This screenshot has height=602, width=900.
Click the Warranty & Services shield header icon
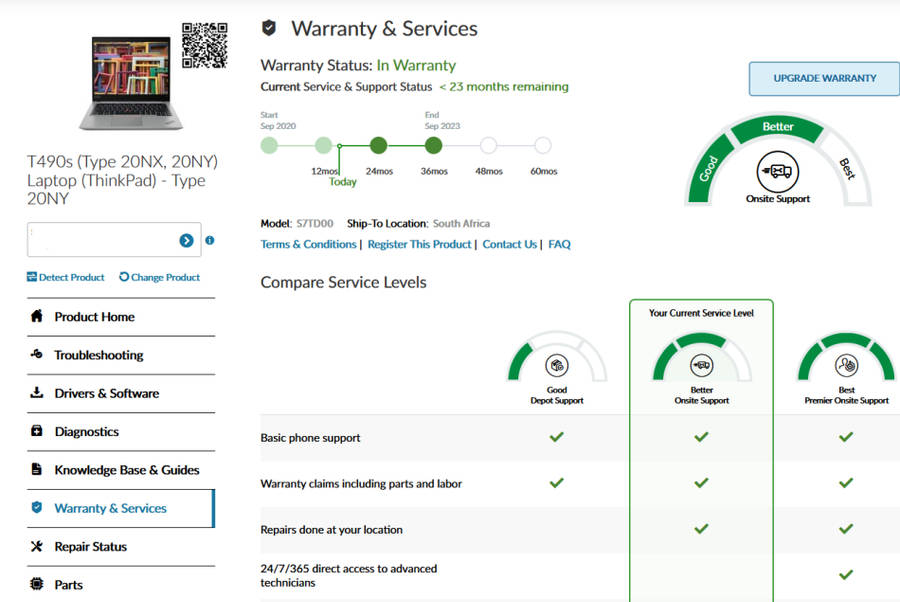(268, 28)
